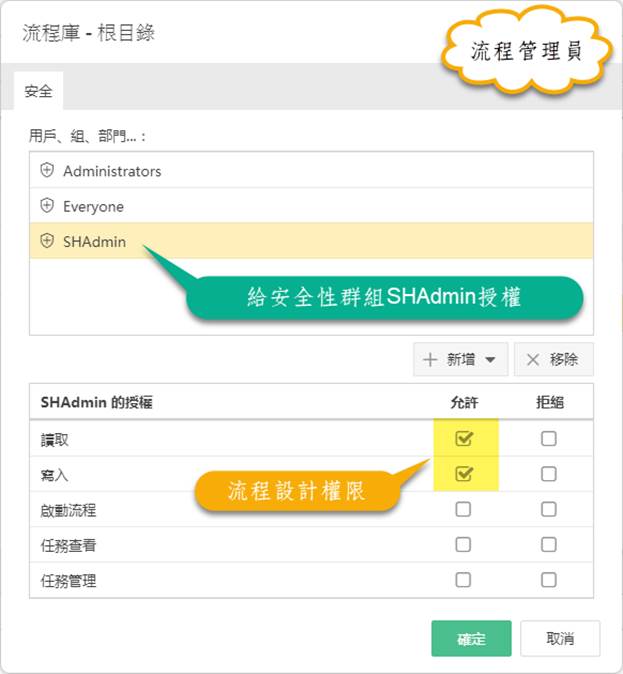Uncheck 允許 checkbox for 讀取

point(464,438)
